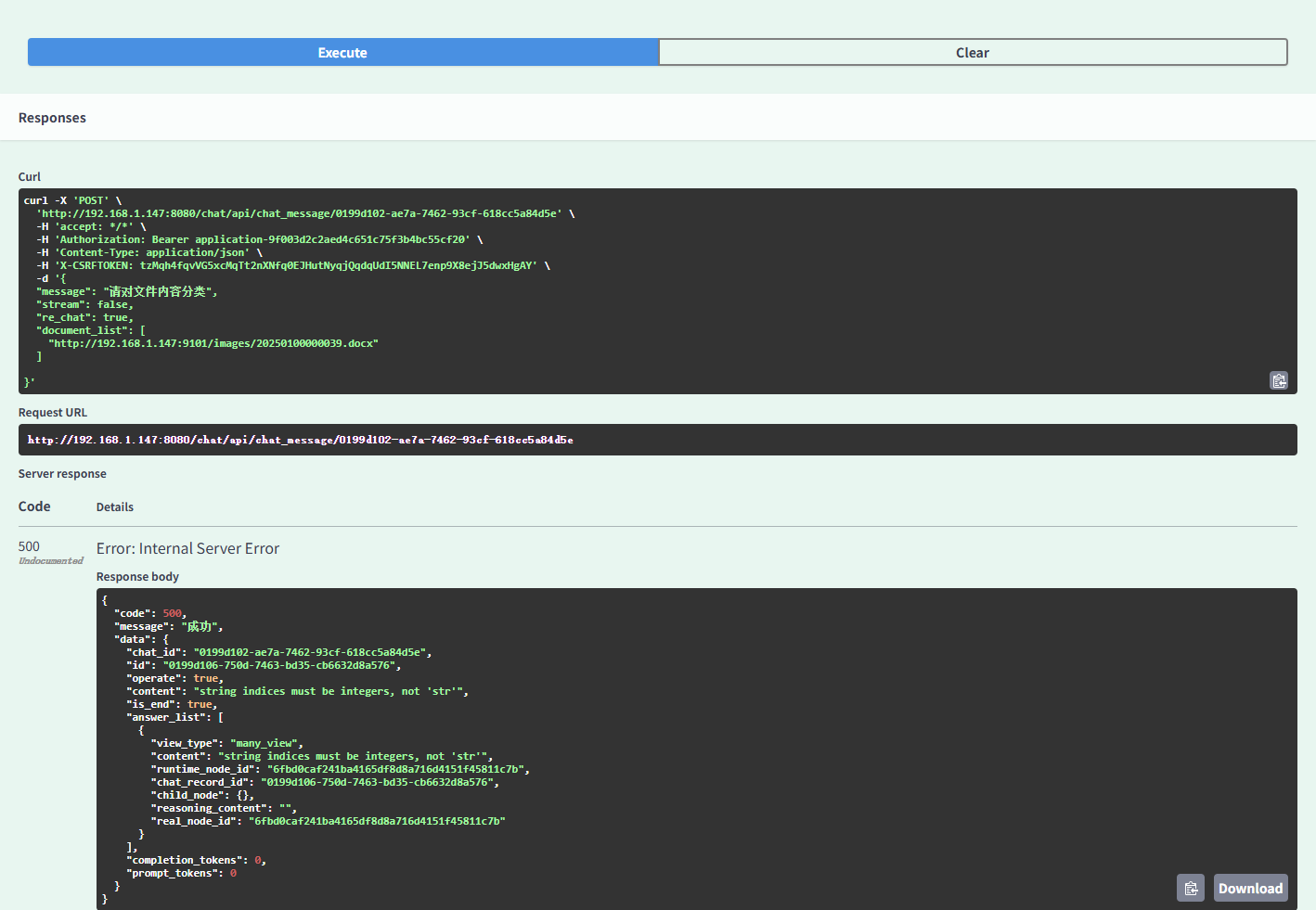
Task: Select the Error: Internal Server Error text
Action: pos(187,548)
